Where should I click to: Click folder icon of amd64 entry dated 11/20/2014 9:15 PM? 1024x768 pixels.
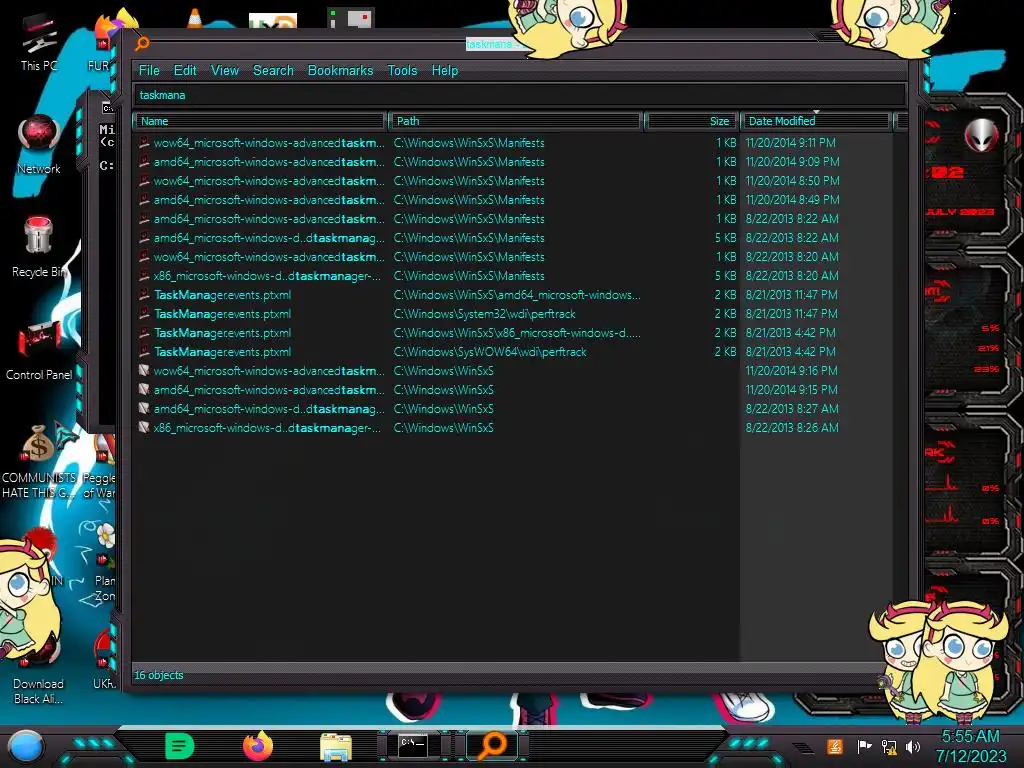point(144,389)
